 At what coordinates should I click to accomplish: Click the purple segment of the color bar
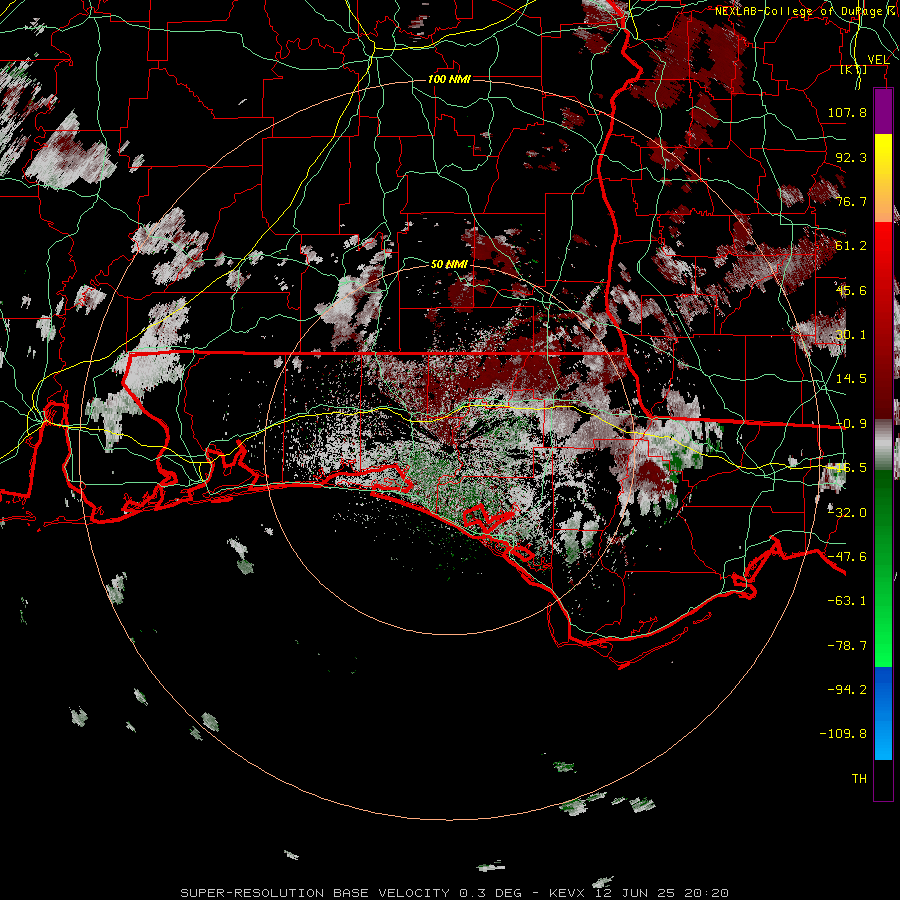tap(883, 111)
